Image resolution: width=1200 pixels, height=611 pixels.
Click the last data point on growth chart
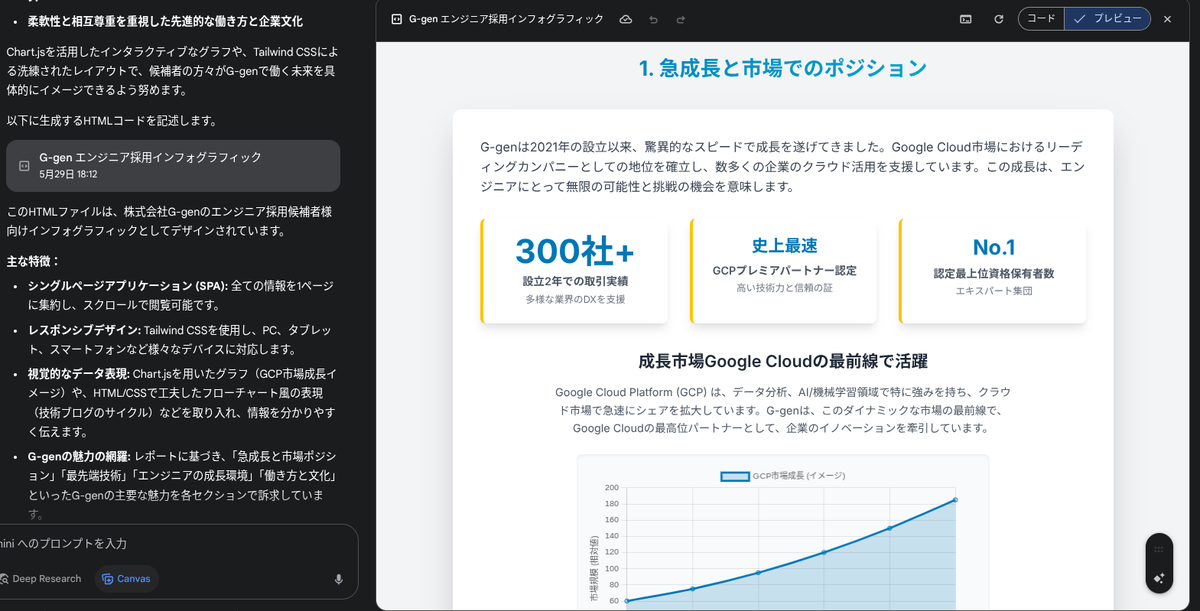[x=955, y=499]
